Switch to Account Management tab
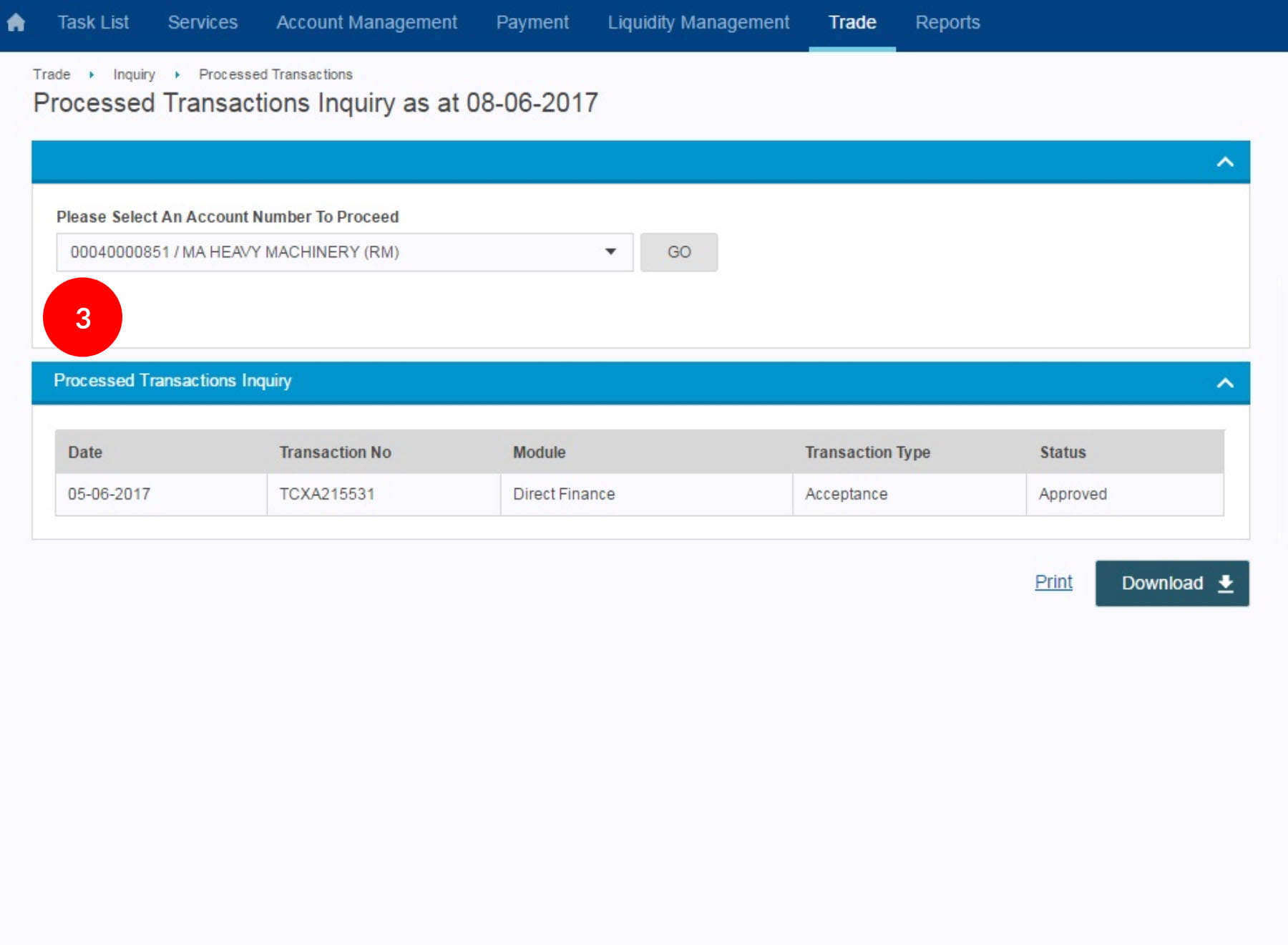The height and width of the screenshot is (945, 1288). click(x=366, y=23)
